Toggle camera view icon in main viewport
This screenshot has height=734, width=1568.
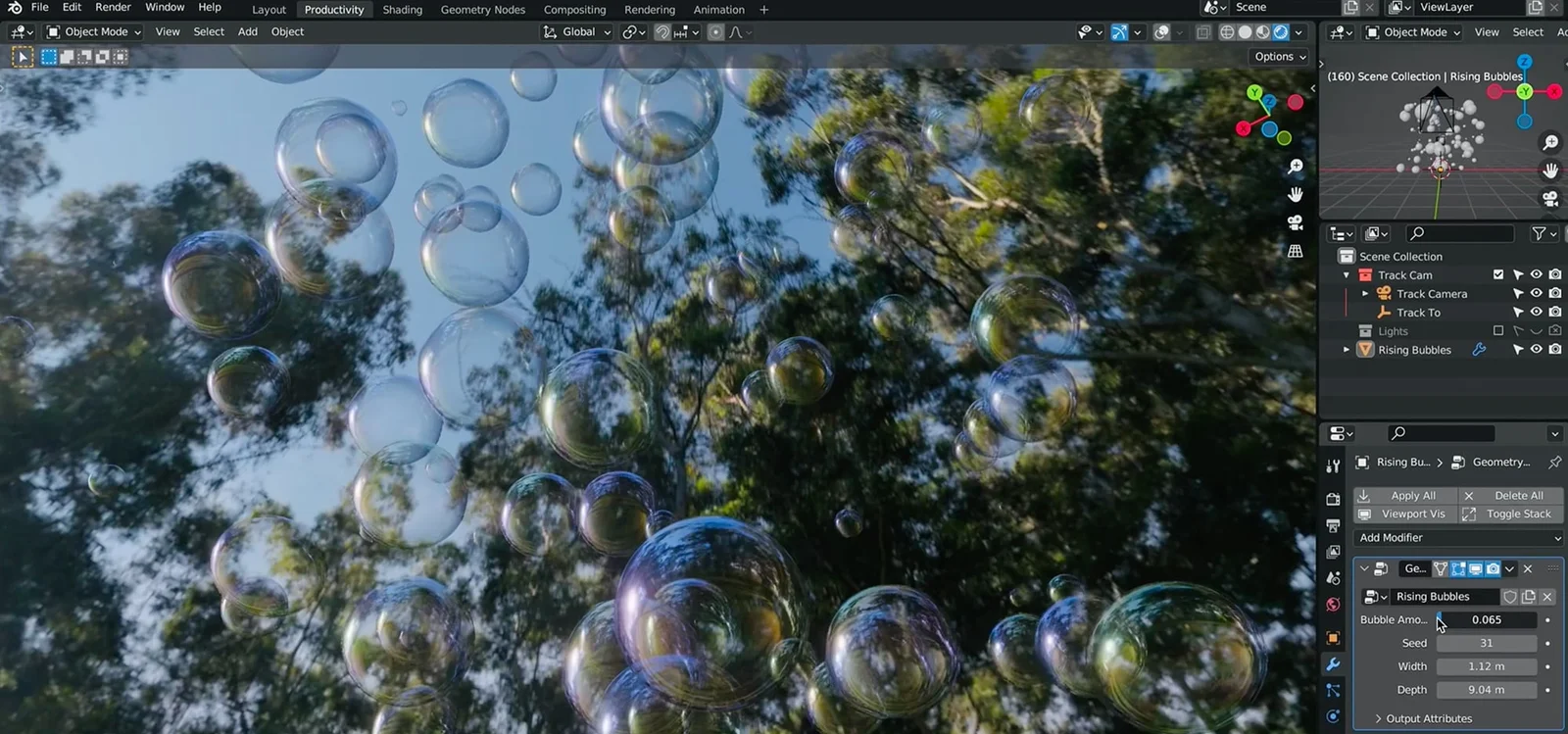tap(1295, 222)
